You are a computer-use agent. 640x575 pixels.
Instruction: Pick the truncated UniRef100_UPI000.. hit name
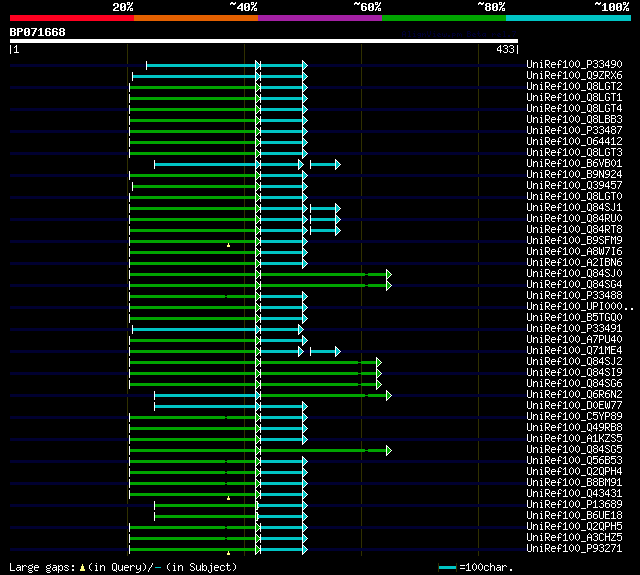tap(580, 306)
